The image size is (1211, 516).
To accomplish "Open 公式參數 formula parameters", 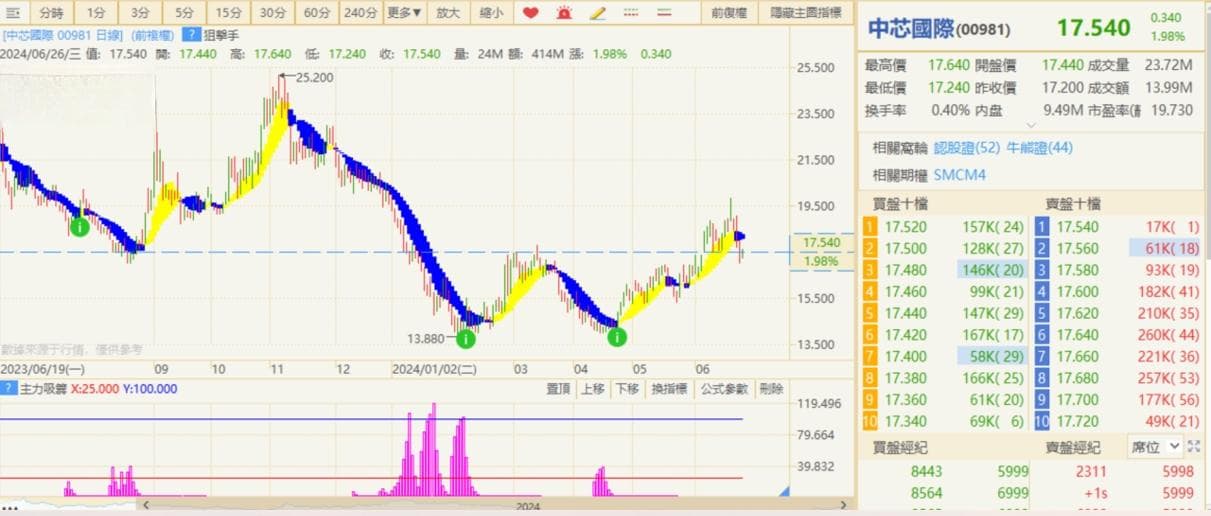I will click(x=724, y=389).
